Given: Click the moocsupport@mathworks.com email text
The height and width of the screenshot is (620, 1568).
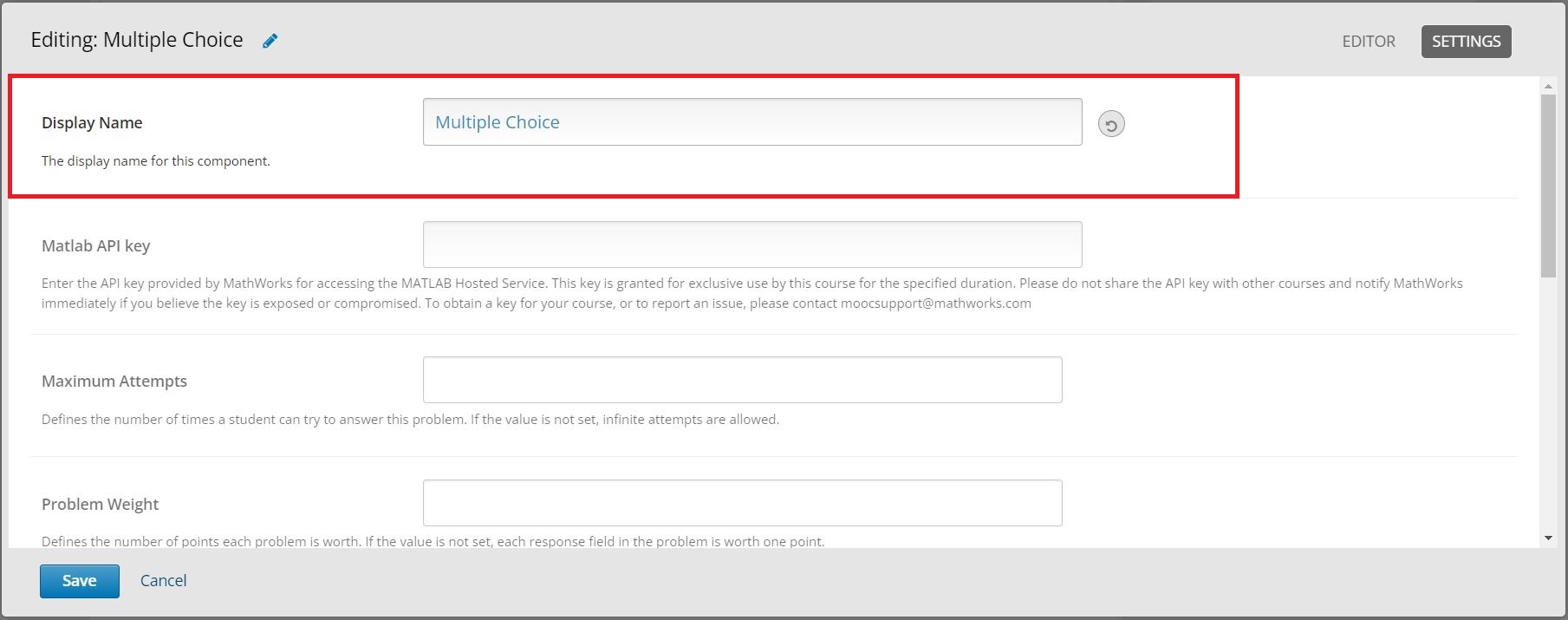Looking at the screenshot, I should (x=936, y=303).
